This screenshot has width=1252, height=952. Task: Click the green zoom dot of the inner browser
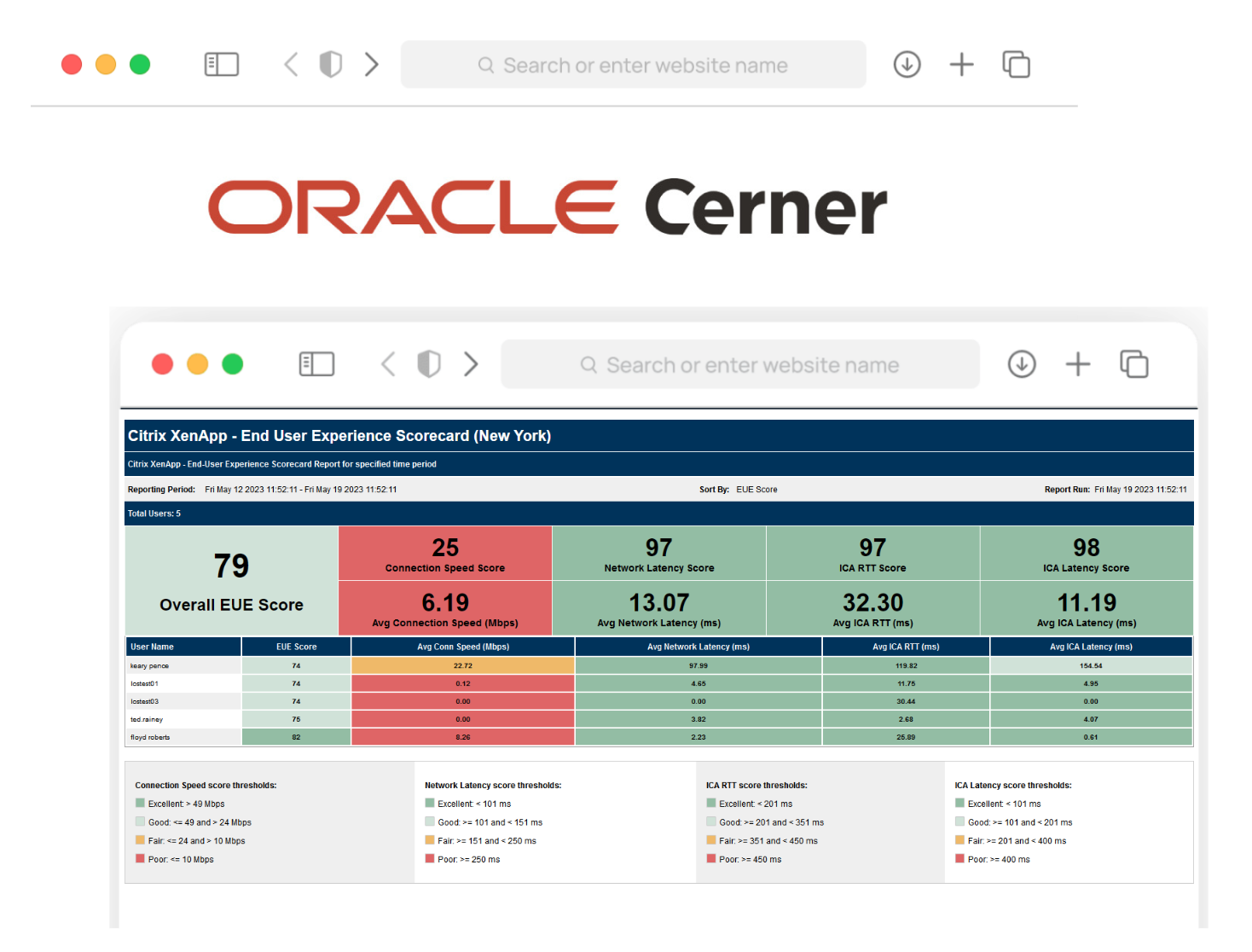tap(232, 364)
